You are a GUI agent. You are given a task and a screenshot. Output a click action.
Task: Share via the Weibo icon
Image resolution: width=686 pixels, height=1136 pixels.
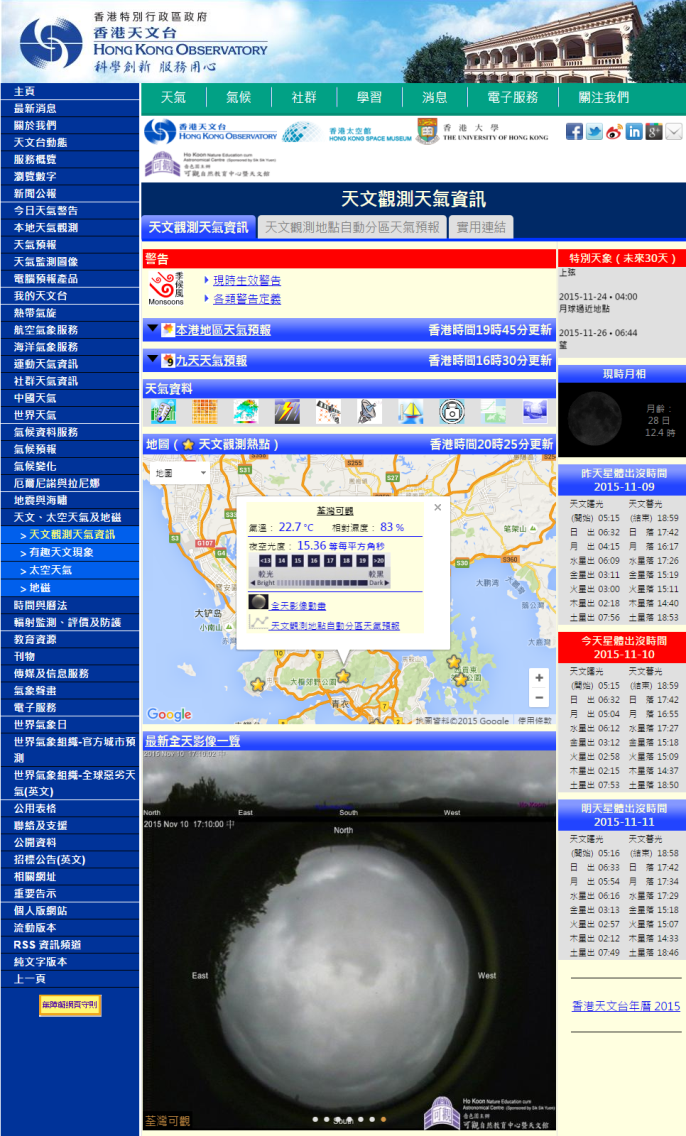[614, 132]
